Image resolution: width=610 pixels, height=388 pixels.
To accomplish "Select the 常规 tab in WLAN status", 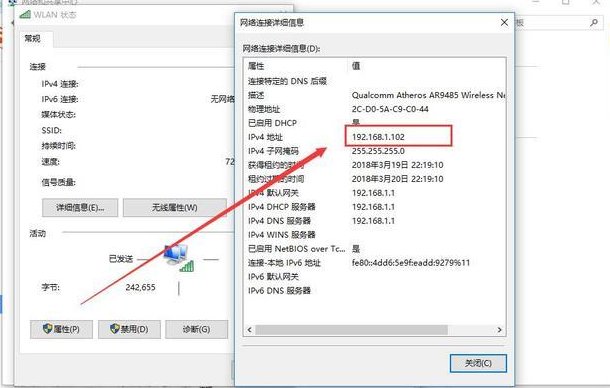I will (x=32, y=39).
